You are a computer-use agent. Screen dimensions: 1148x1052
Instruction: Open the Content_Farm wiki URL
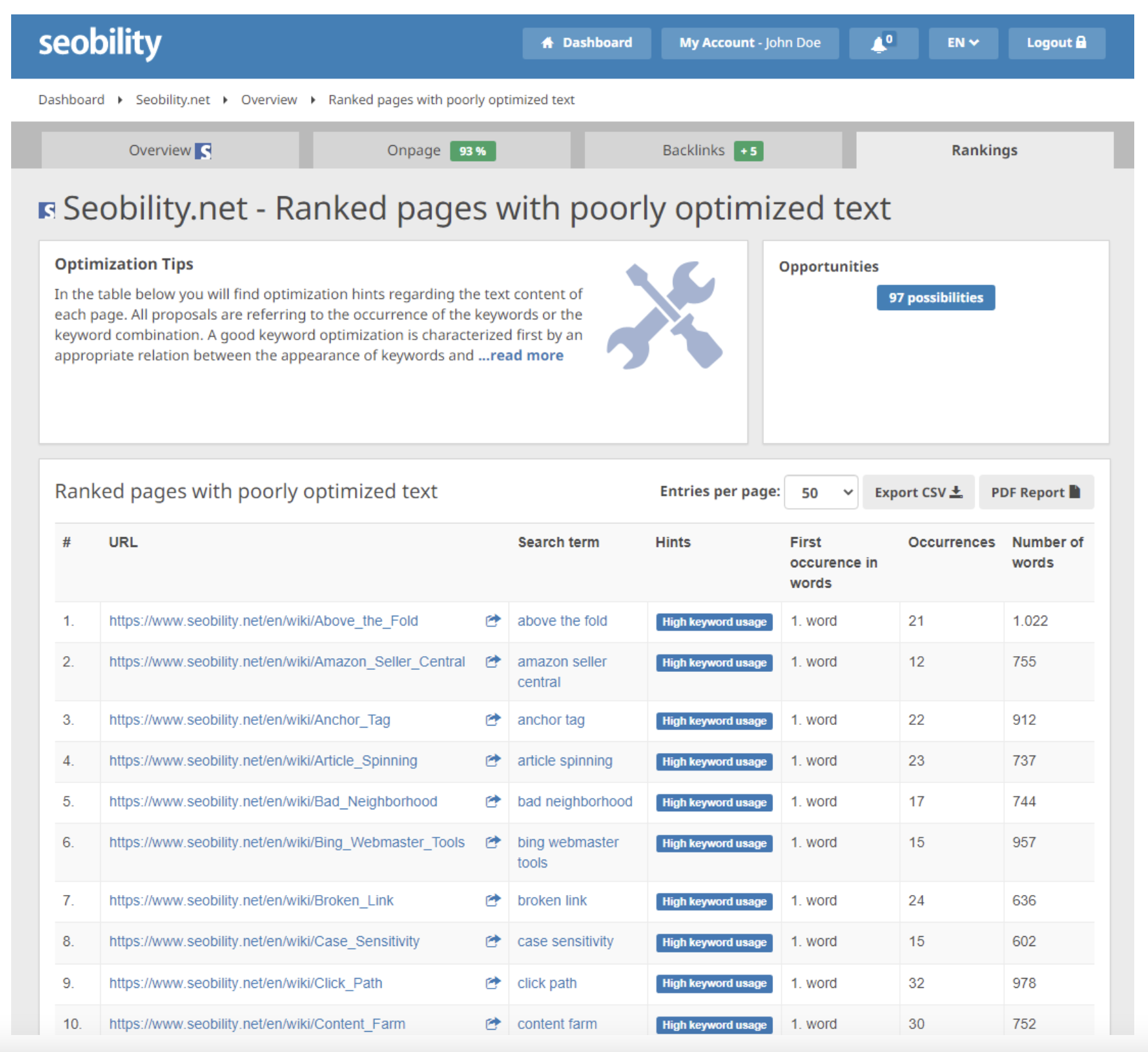tap(257, 1024)
